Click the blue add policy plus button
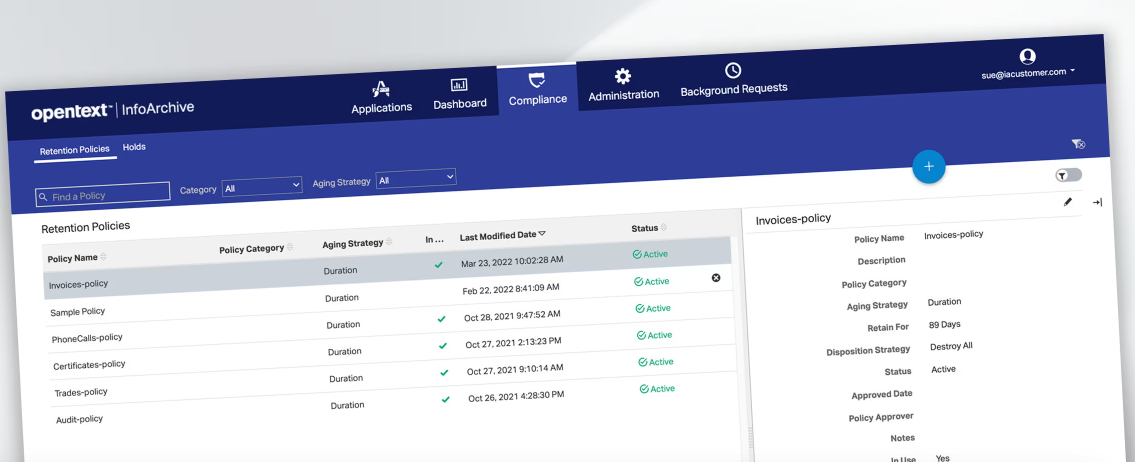This screenshot has width=1135, height=462. 928,167
